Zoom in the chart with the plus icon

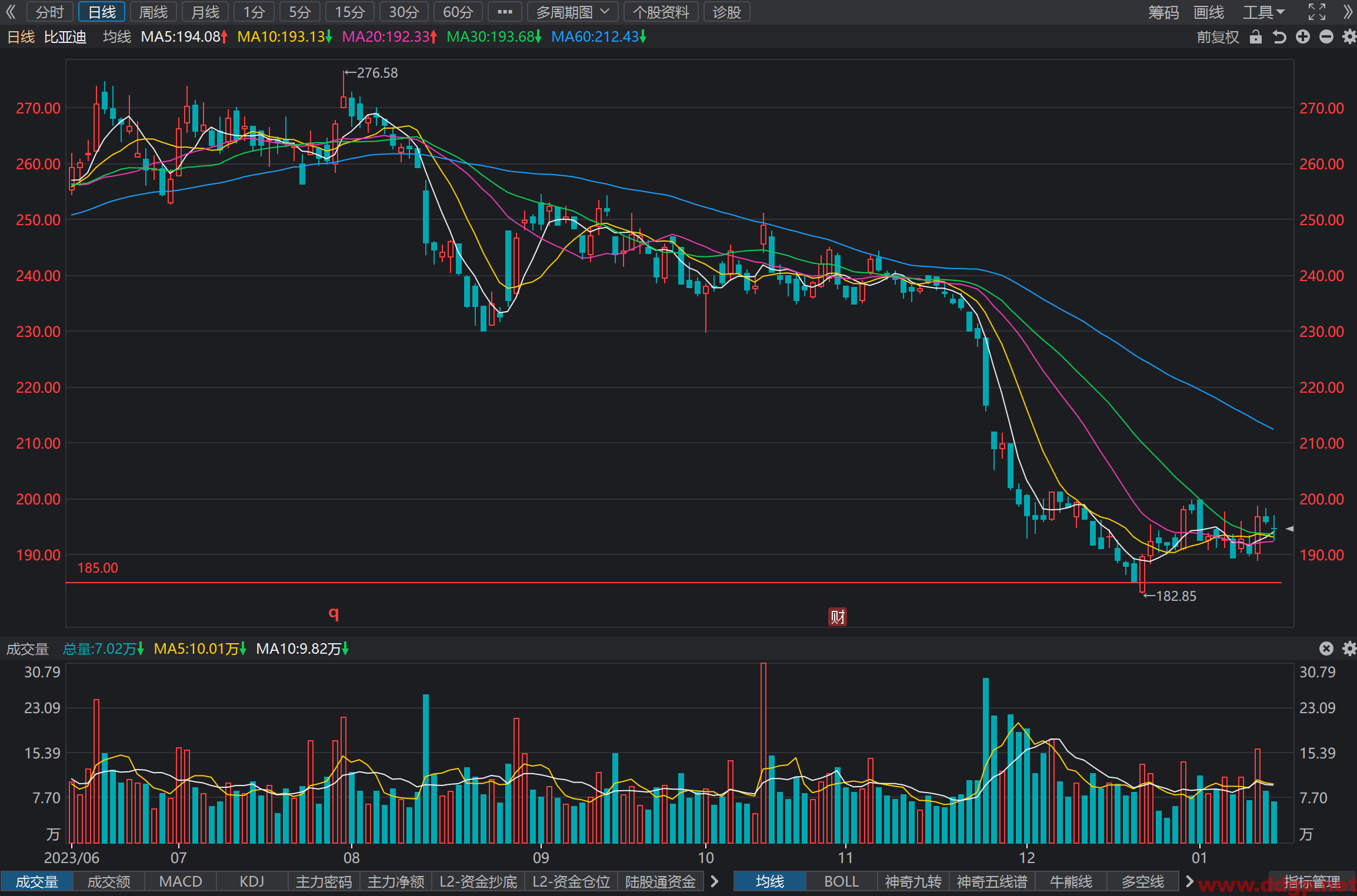pyautogui.click(x=1303, y=37)
